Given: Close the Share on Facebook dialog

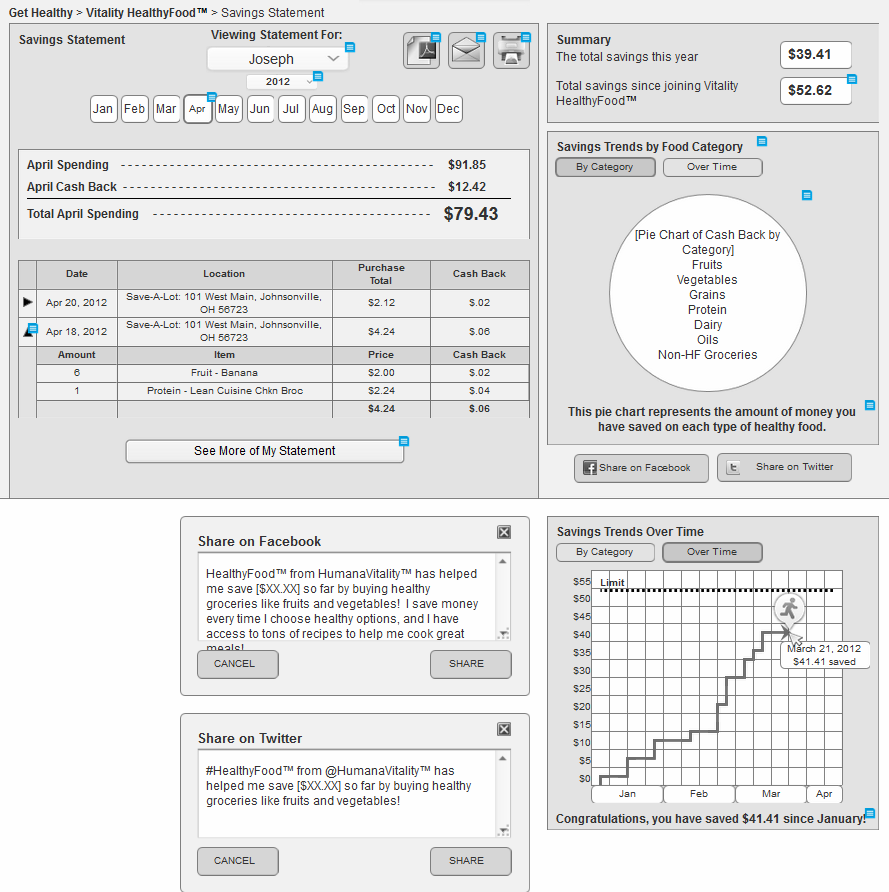Looking at the screenshot, I should tap(504, 532).
